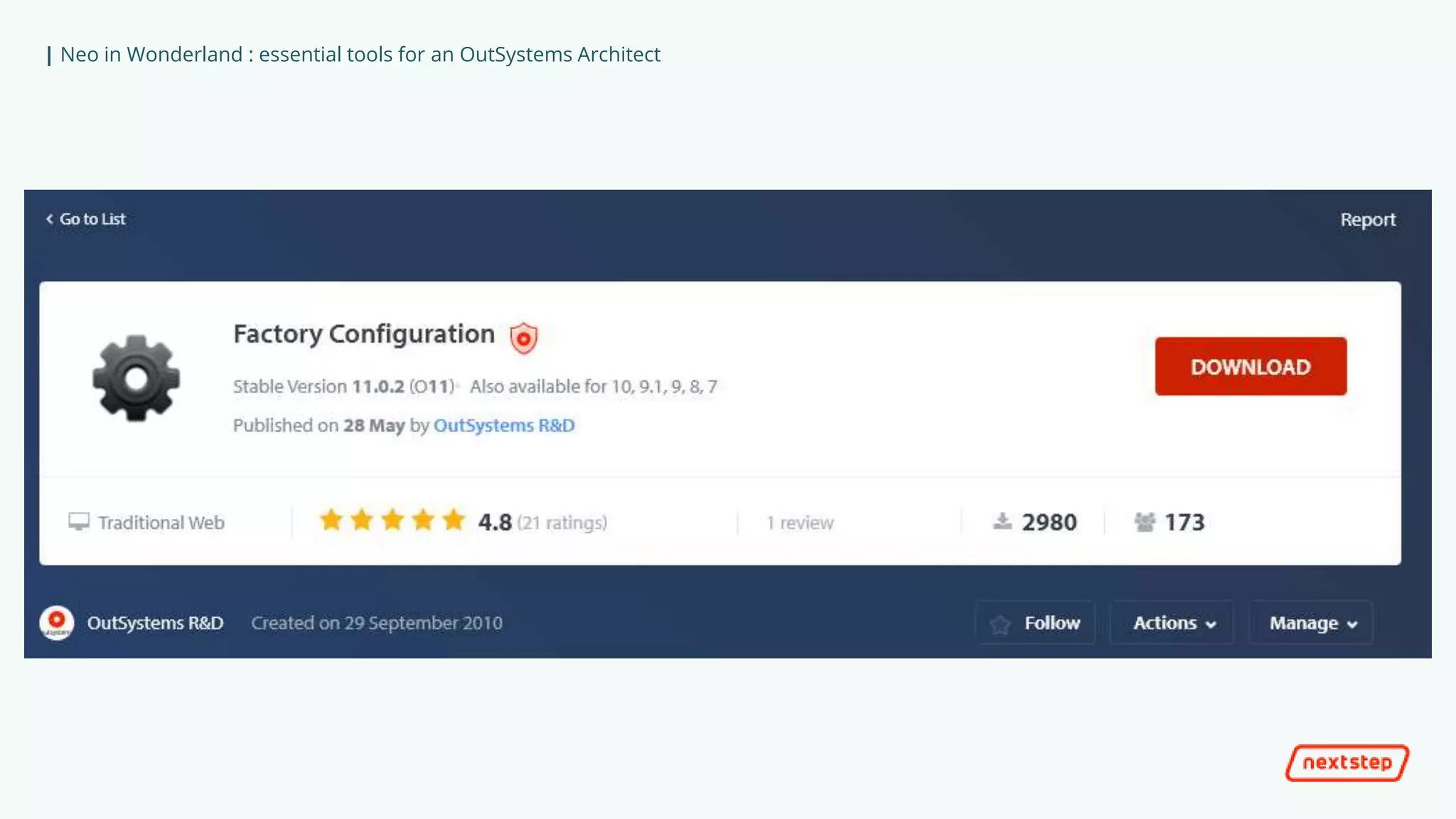The width and height of the screenshot is (1456, 819).
Task: Click the downloads count icon
Action: tap(1002, 522)
